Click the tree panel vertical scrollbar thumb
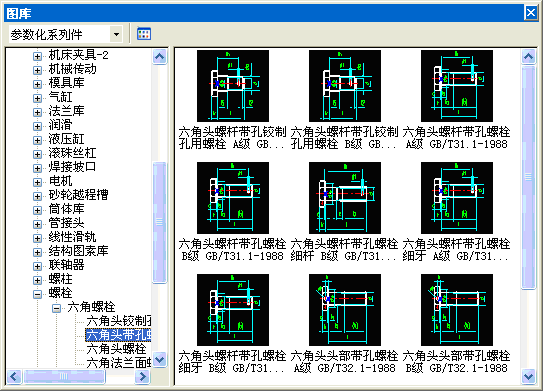 click(160, 222)
